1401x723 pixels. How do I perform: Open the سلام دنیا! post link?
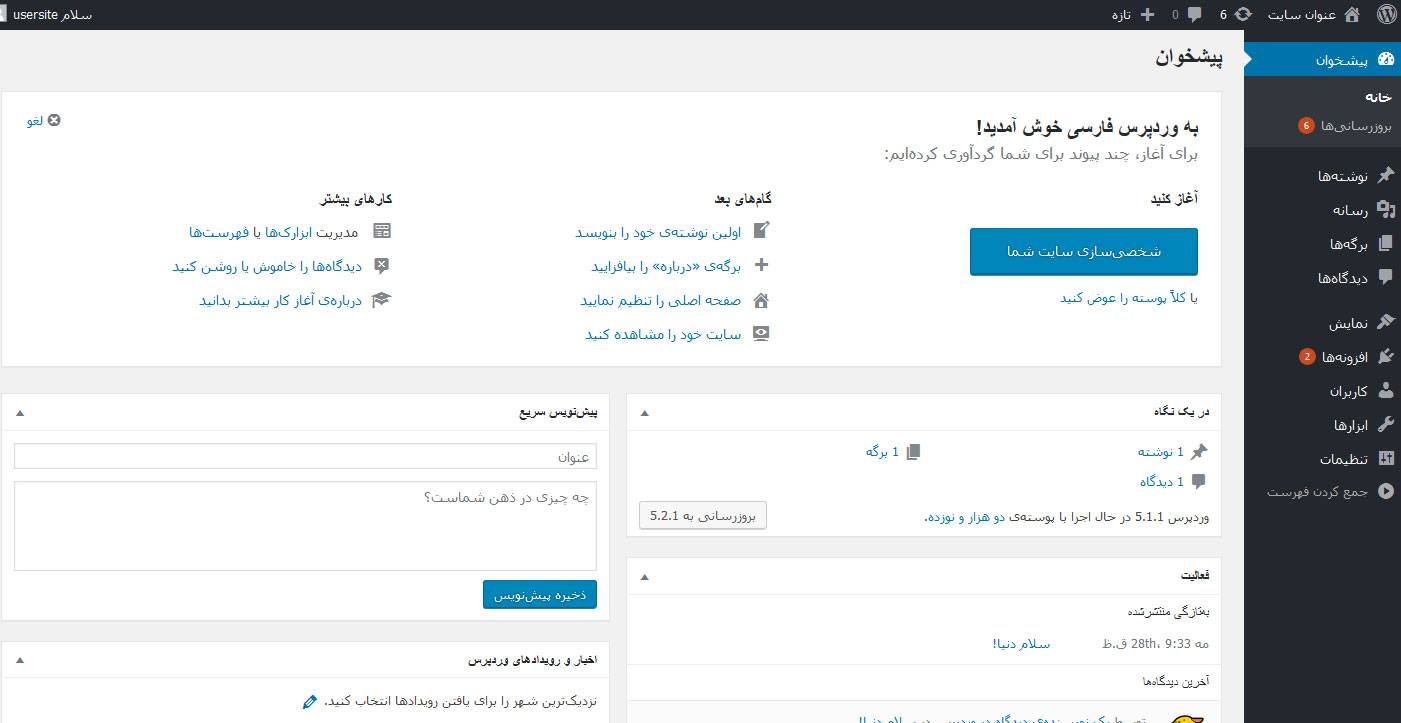tap(1021, 643)
